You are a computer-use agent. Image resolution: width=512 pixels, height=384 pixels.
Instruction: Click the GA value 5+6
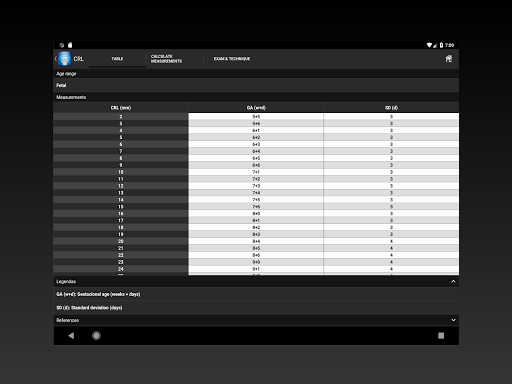pos(256,123)
